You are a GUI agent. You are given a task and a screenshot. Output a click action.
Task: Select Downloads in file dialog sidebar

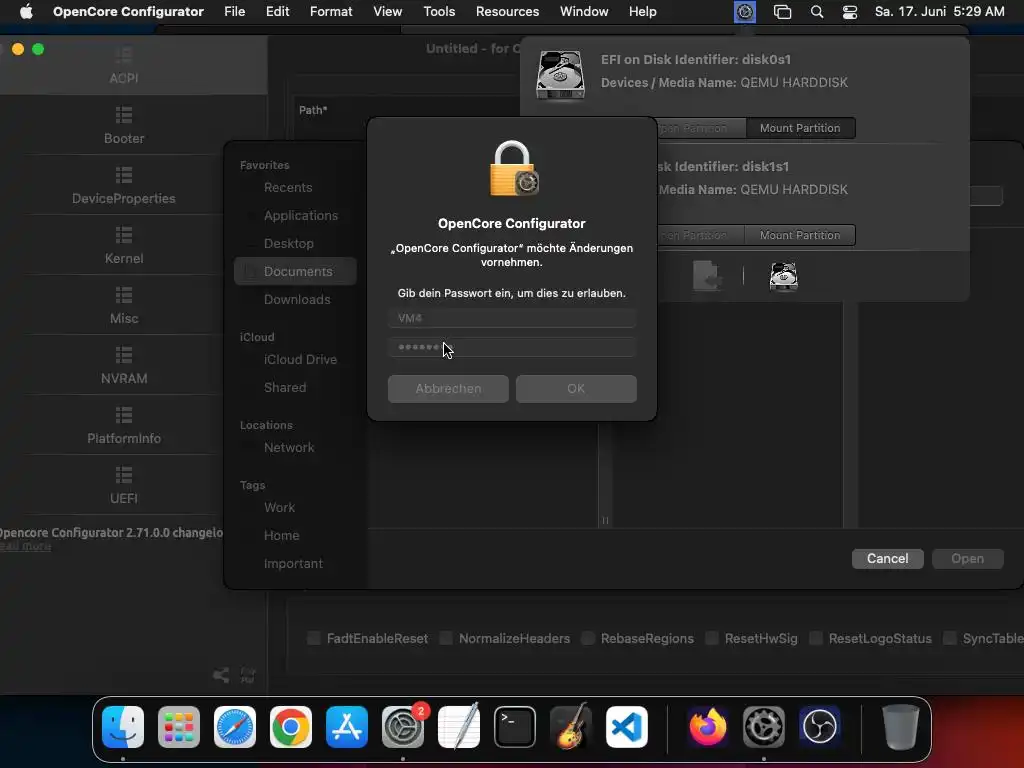point(295,299)
